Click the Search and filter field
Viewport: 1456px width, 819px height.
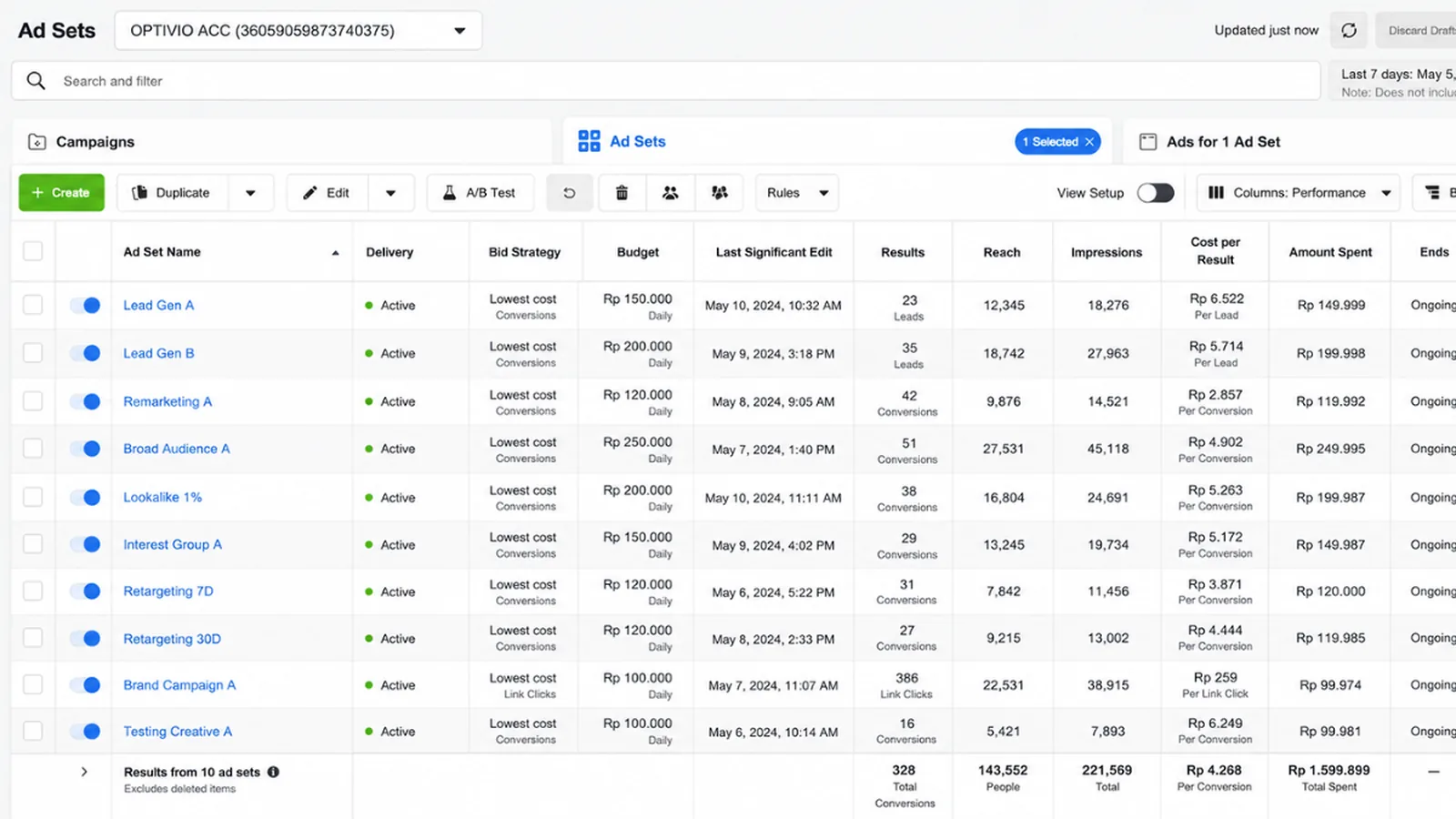666,81
